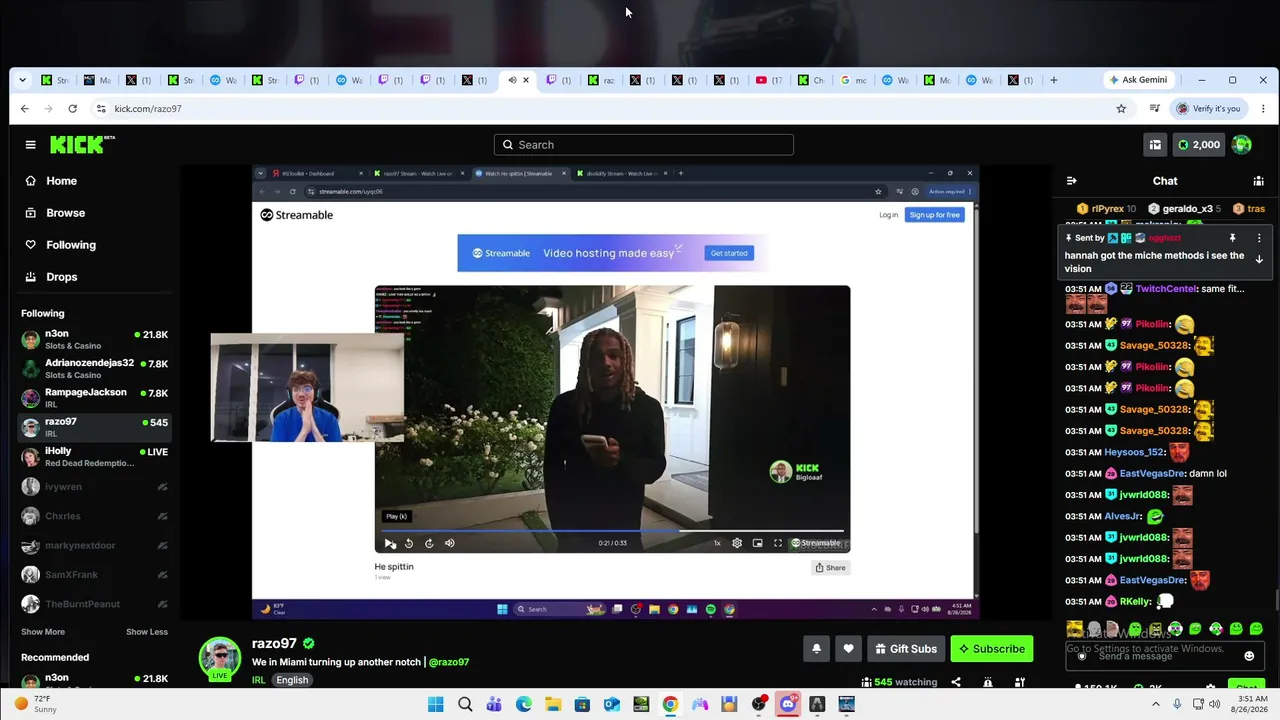This screenshot has width=1280, height=720.
Task: Open pinned message options three-dot menu
Action: point(1259,238)
